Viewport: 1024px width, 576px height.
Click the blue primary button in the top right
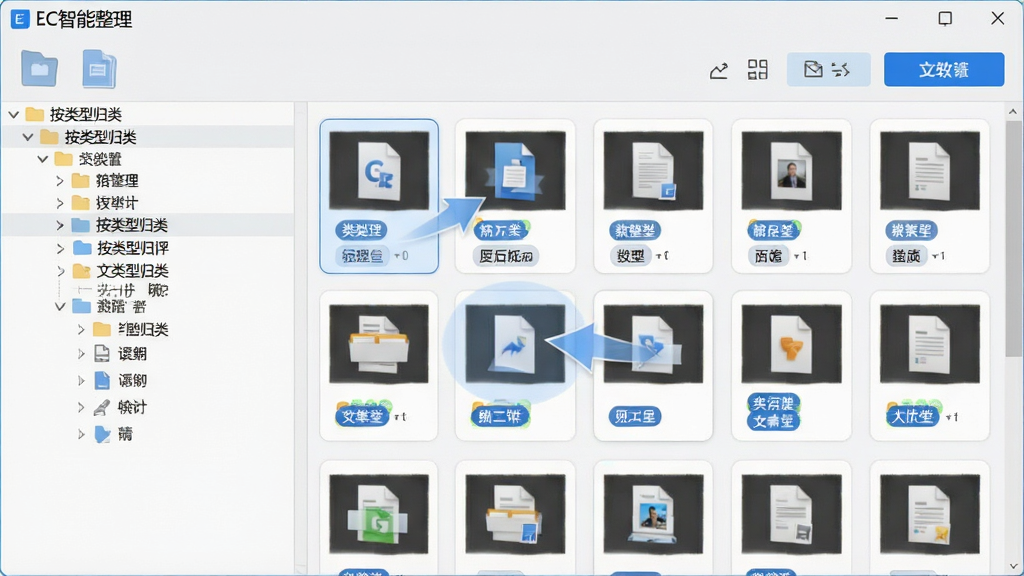point(944,69)
